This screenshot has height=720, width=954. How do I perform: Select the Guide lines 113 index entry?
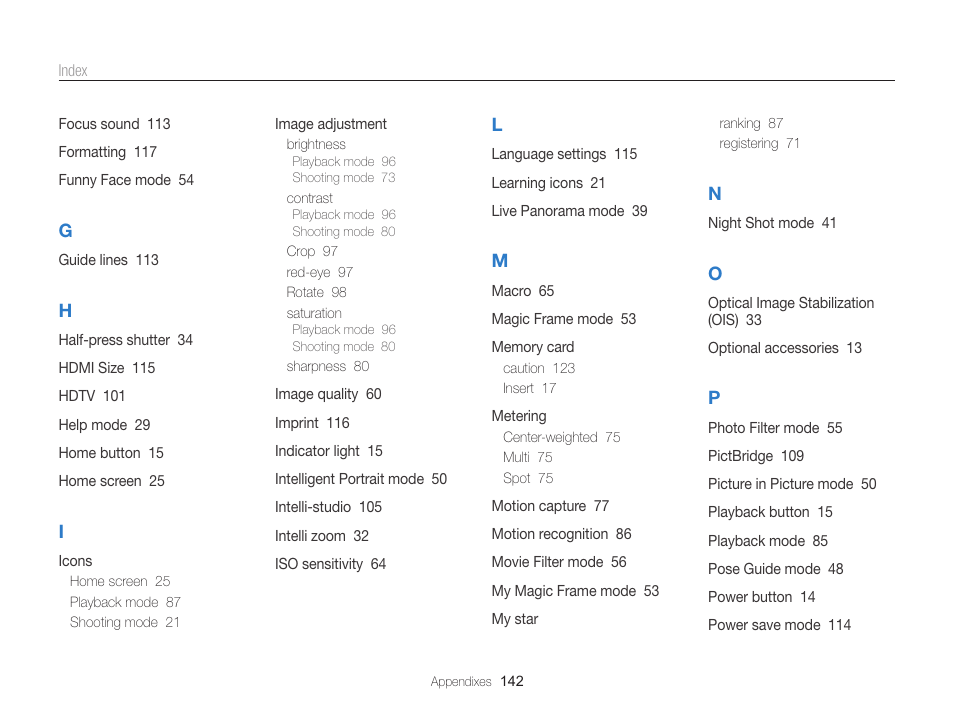pos(108,260)
